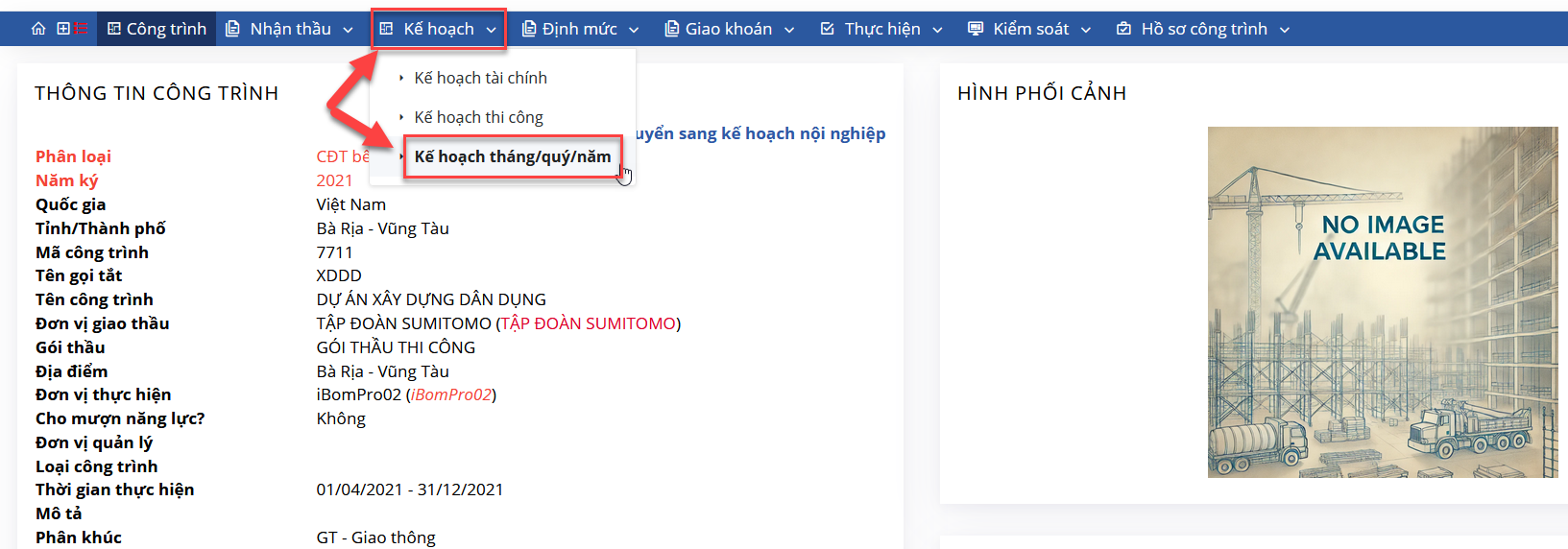This screenshot has width=1568, height=549.
Task: Click the document icon beside Giao khoán
Action: tap(671, 29)
